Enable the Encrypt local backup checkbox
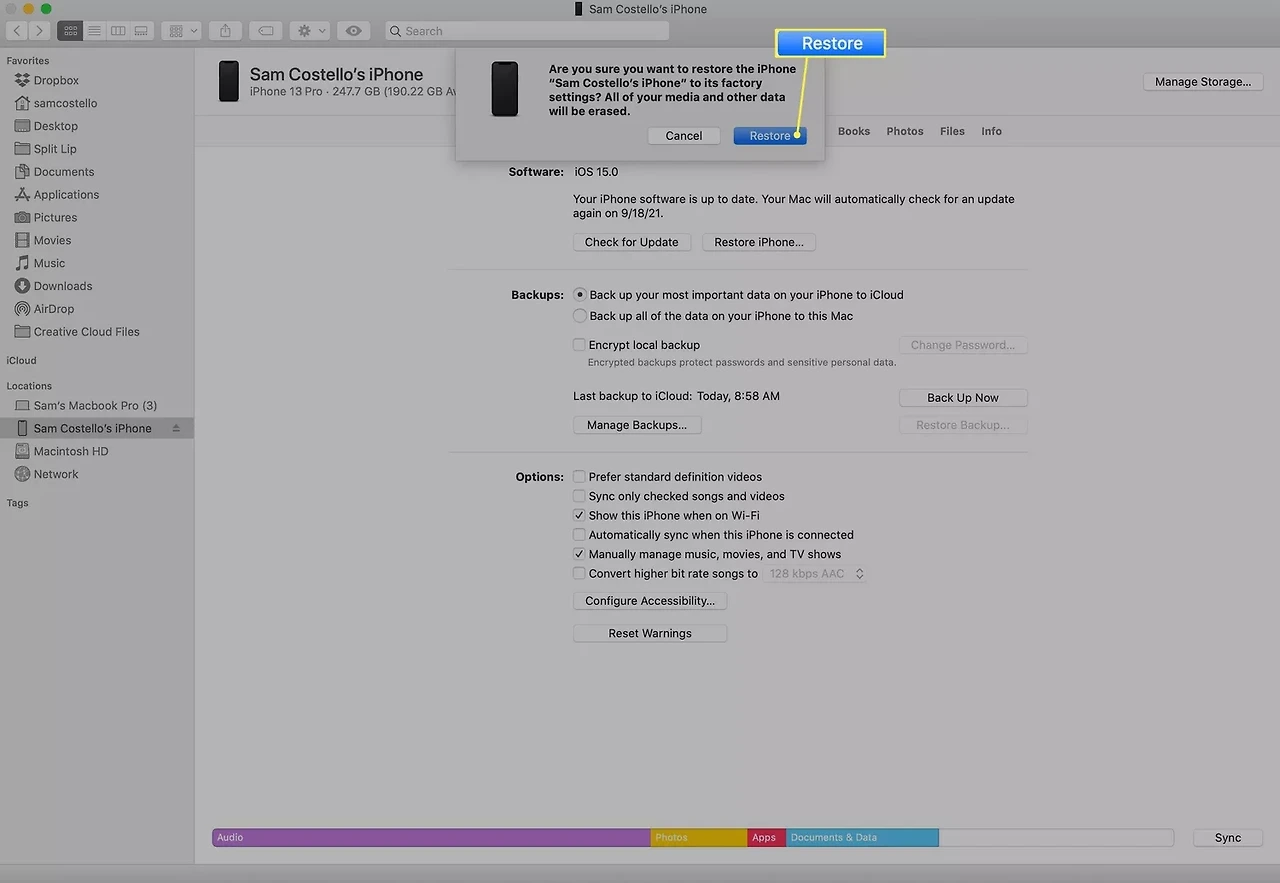The image size is (1280, 883). tap(579, 345)
